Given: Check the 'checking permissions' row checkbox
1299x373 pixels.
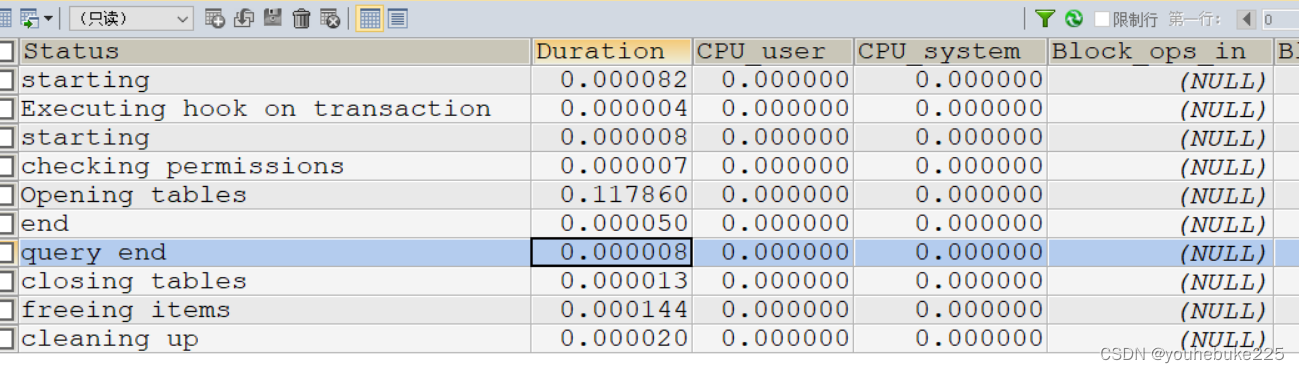Looking at the screenshot, I should pos(8,166).
